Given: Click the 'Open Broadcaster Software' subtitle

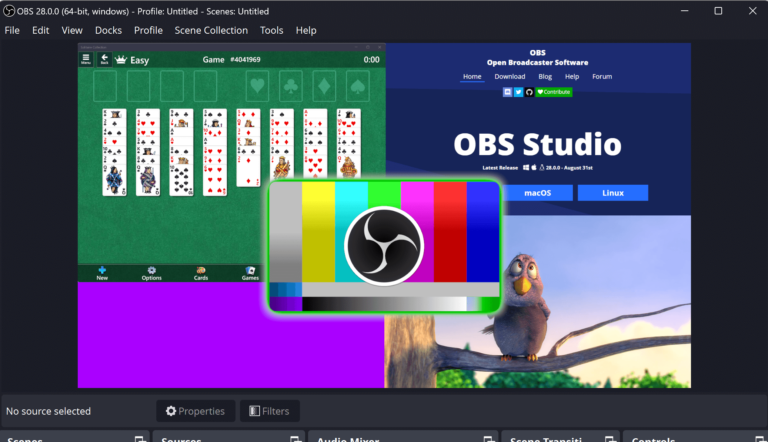Looking at the screenshot, I should click(x=537, y=62).
